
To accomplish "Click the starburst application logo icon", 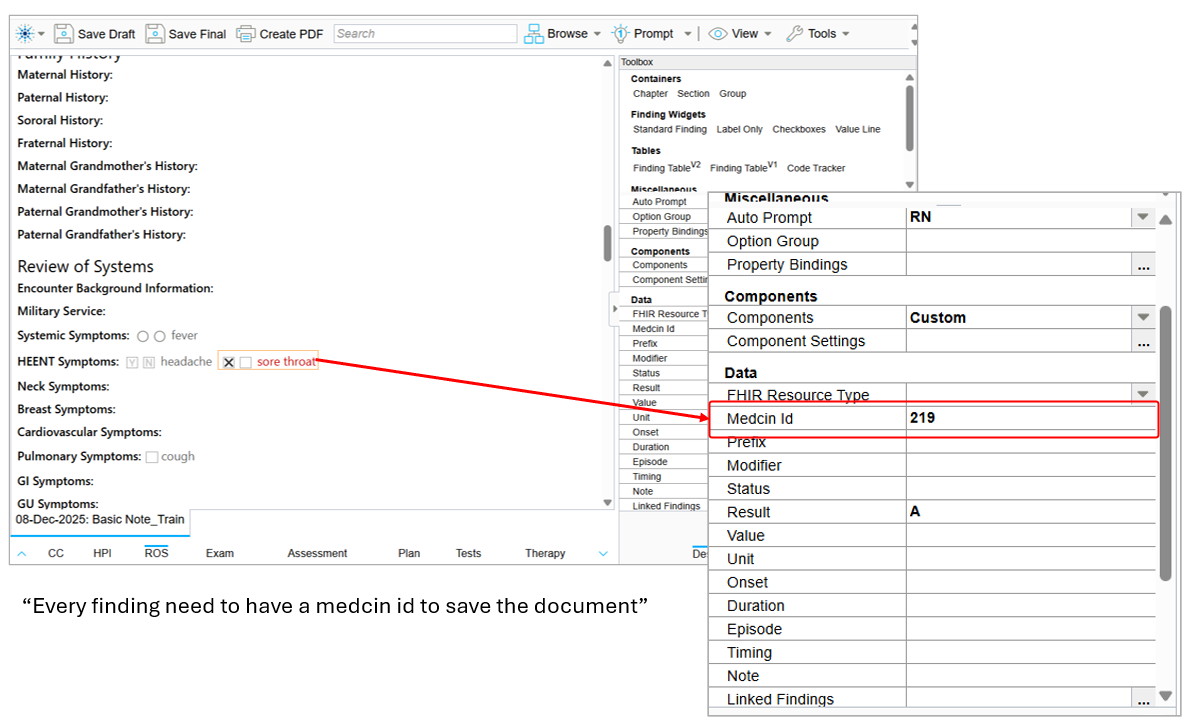I will (x=24, y=34).
